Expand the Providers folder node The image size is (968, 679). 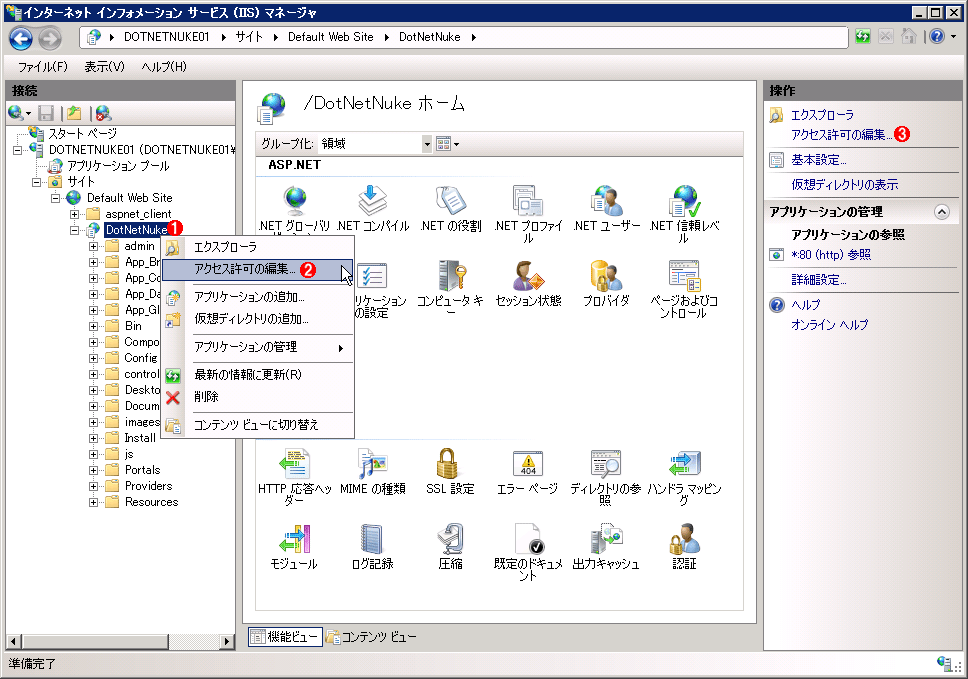point(93,486)
